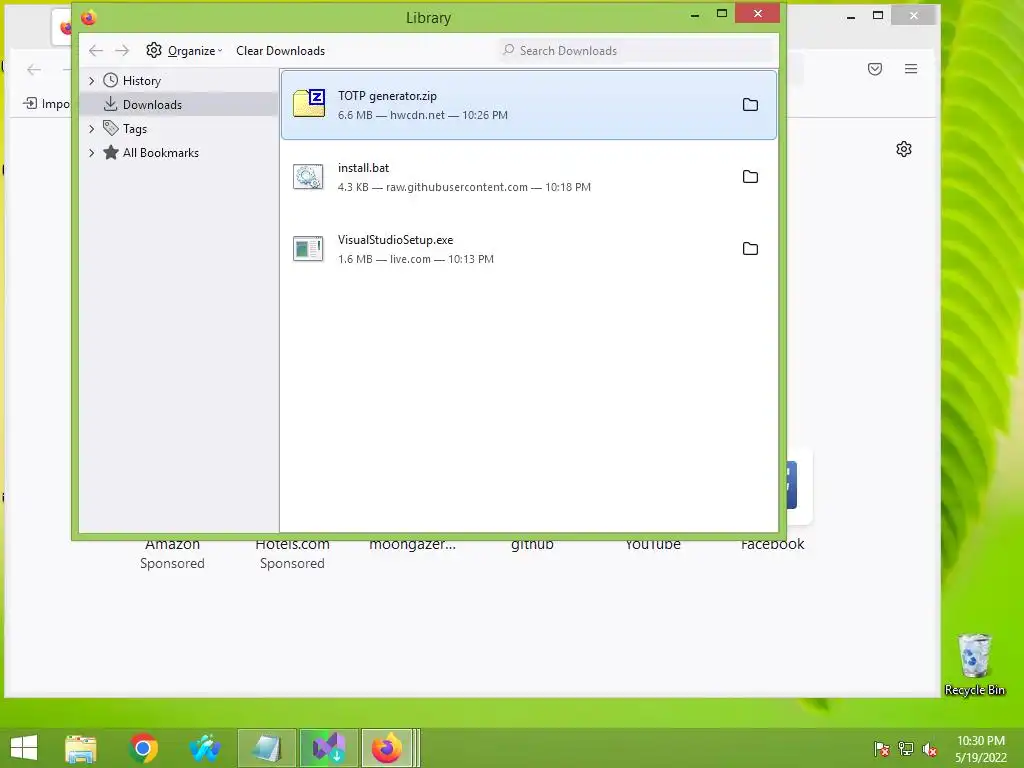Click the TOTP generator.zip file icon
Screen dimensions: 1024x768
click(309, 103)
